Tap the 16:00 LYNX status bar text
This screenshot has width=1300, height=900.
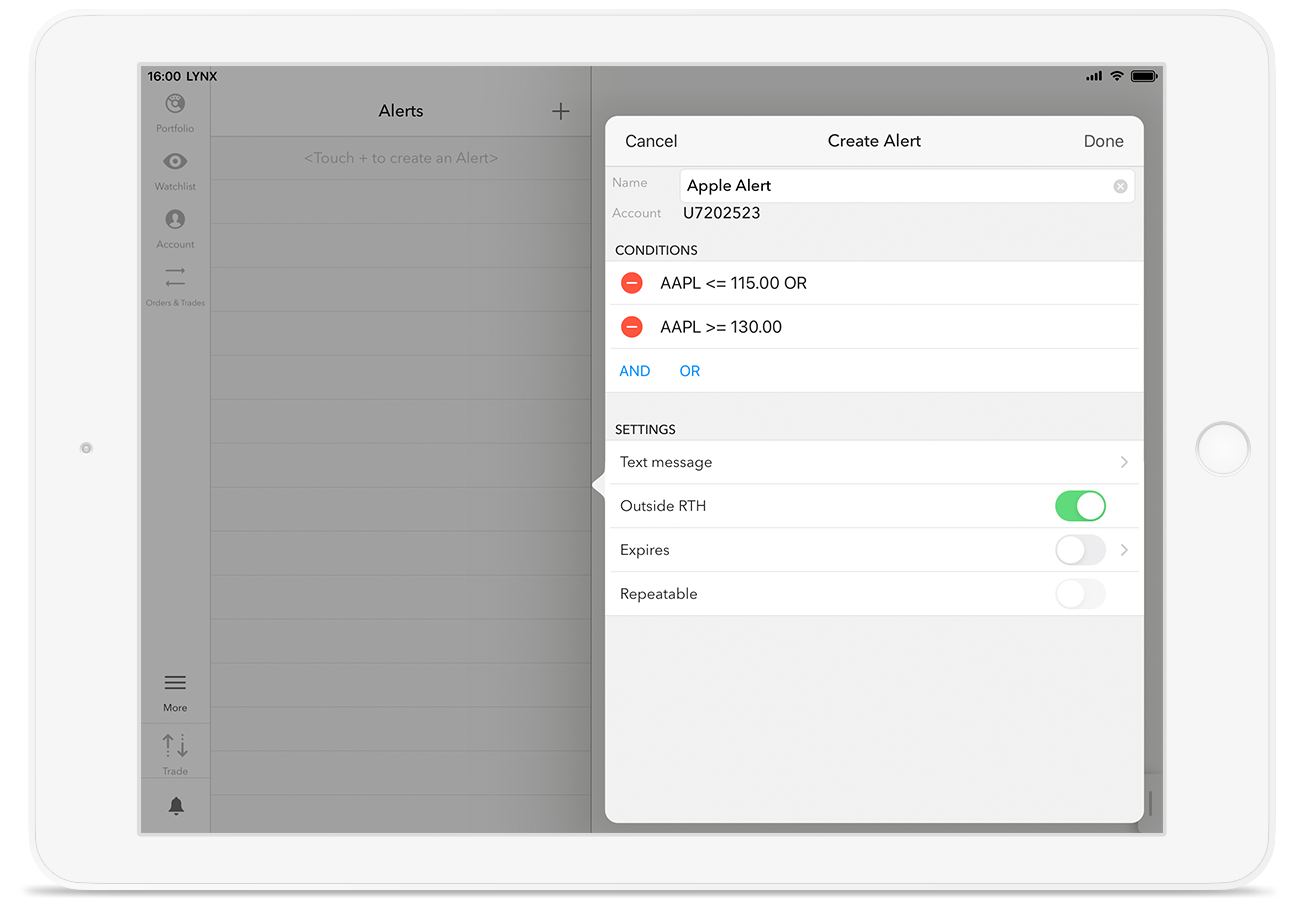coord(182,76)
